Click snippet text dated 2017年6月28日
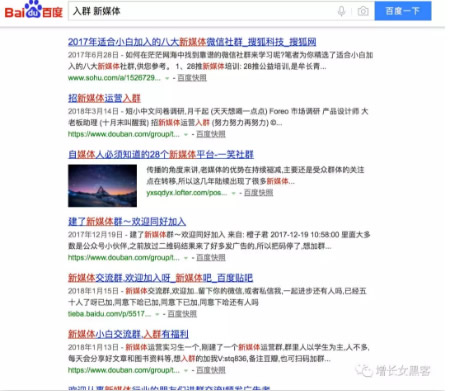The height and width of the screenshot is (391, 453). point(220,61)
